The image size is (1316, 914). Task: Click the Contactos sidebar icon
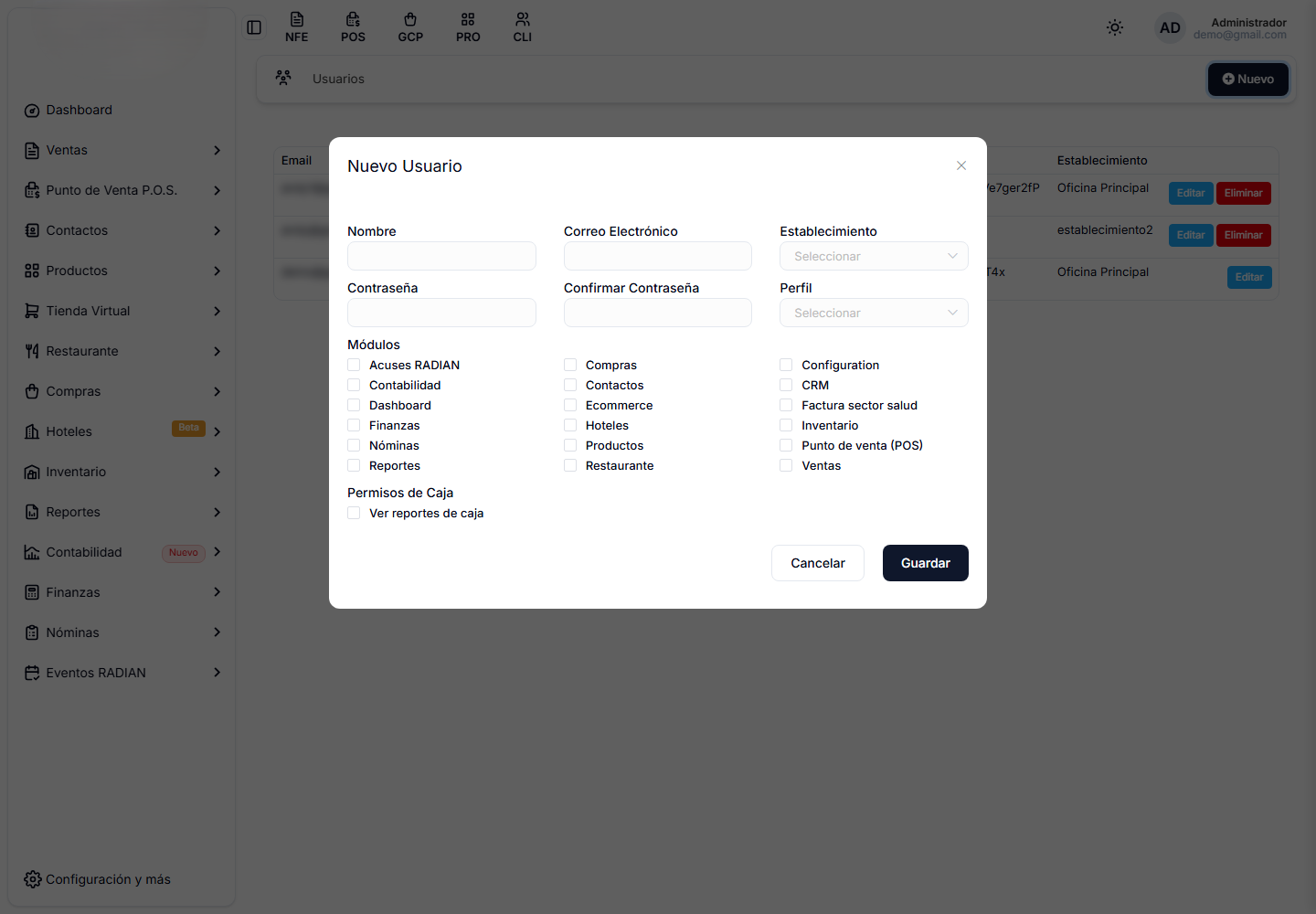(32, 231)
